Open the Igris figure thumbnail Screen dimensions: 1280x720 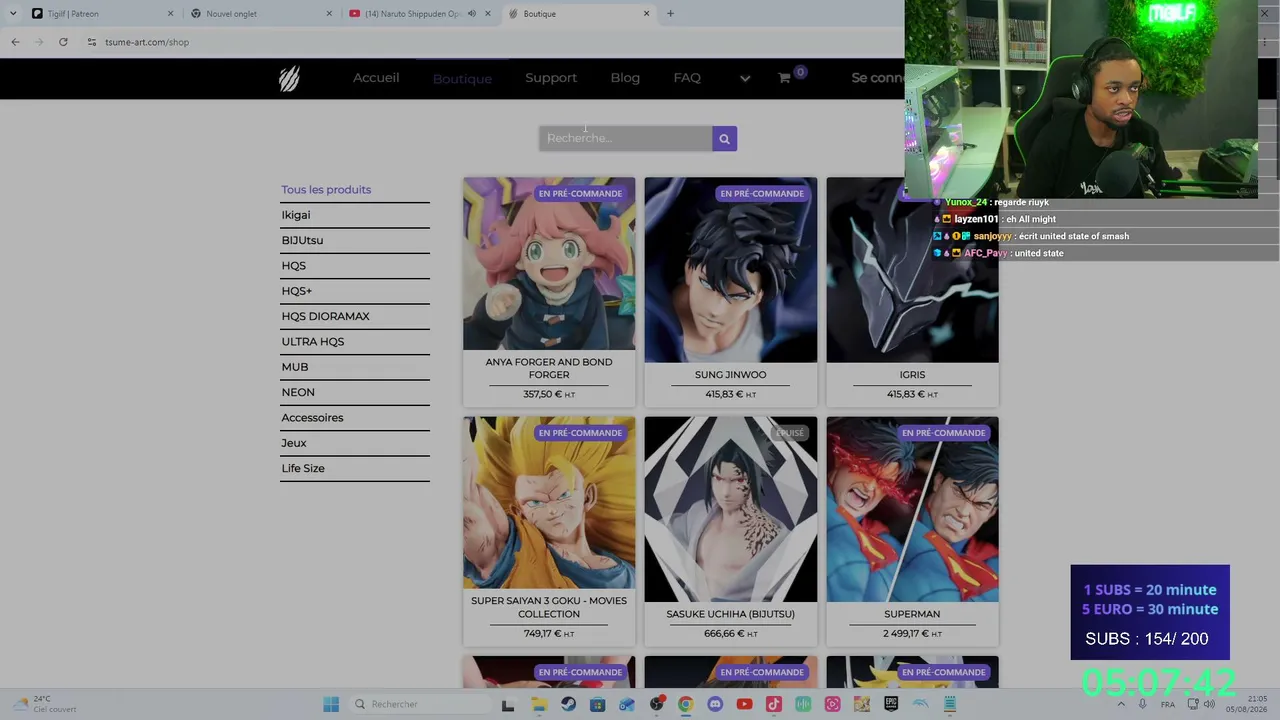[x=913, y=270]
